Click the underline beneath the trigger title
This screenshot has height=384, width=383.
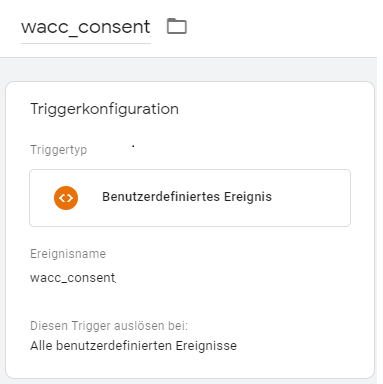pos(86,43)
